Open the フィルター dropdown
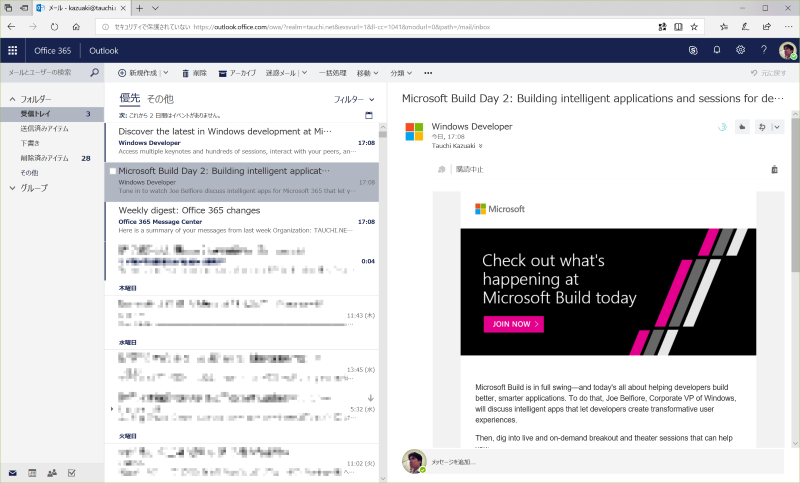This screenshot has height=483, width=800. [x=354, y=99]
